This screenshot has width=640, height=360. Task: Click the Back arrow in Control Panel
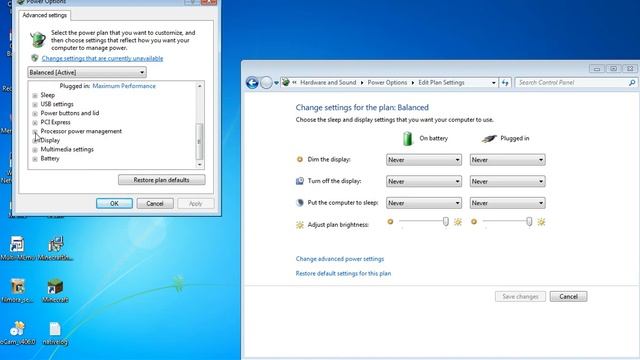(252, 83)
